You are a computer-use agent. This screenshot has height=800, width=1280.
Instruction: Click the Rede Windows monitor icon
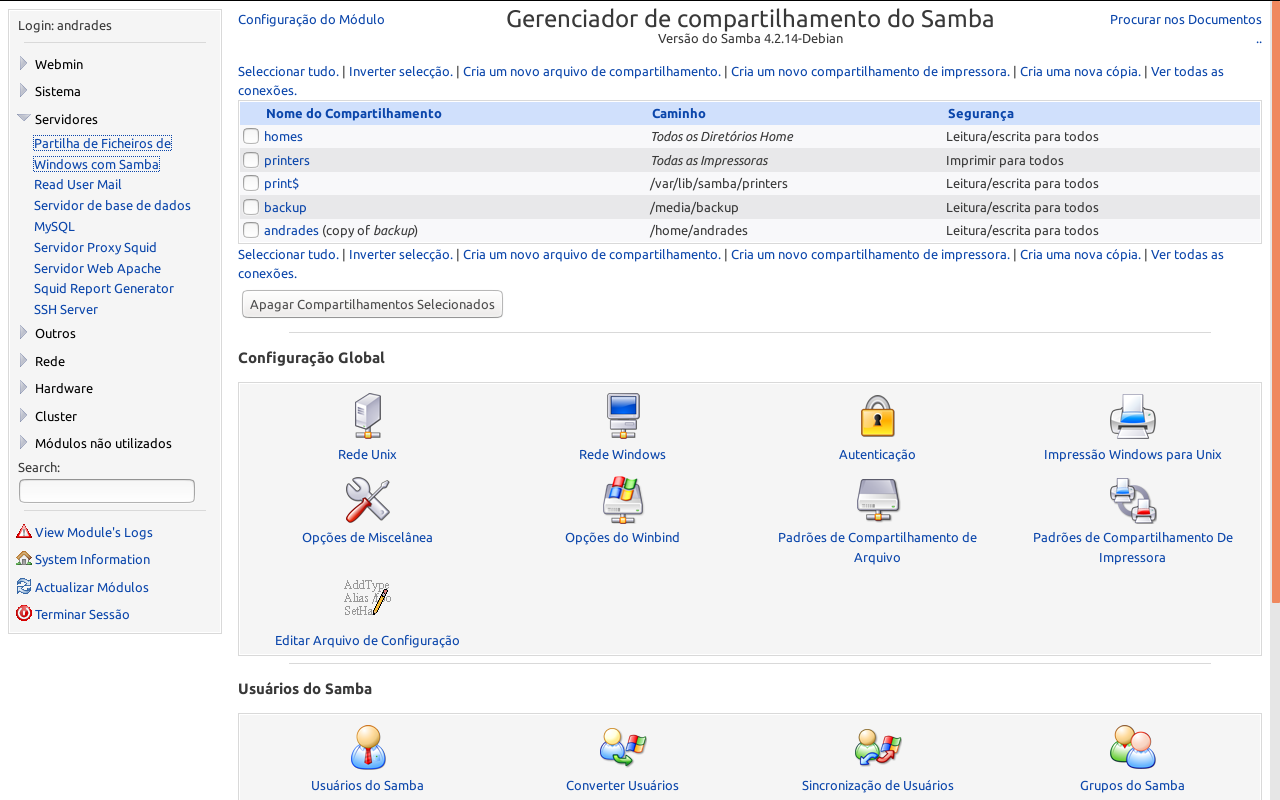point(622,416)
